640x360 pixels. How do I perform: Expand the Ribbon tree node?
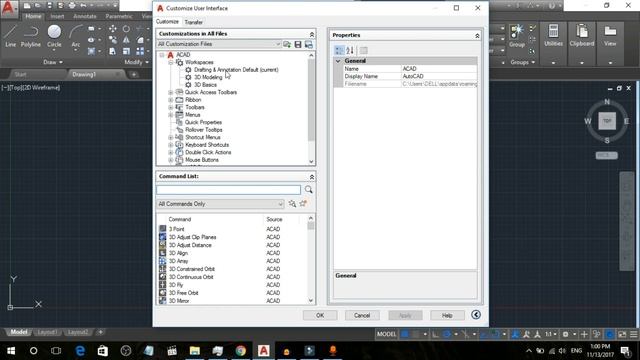point(171,100)
